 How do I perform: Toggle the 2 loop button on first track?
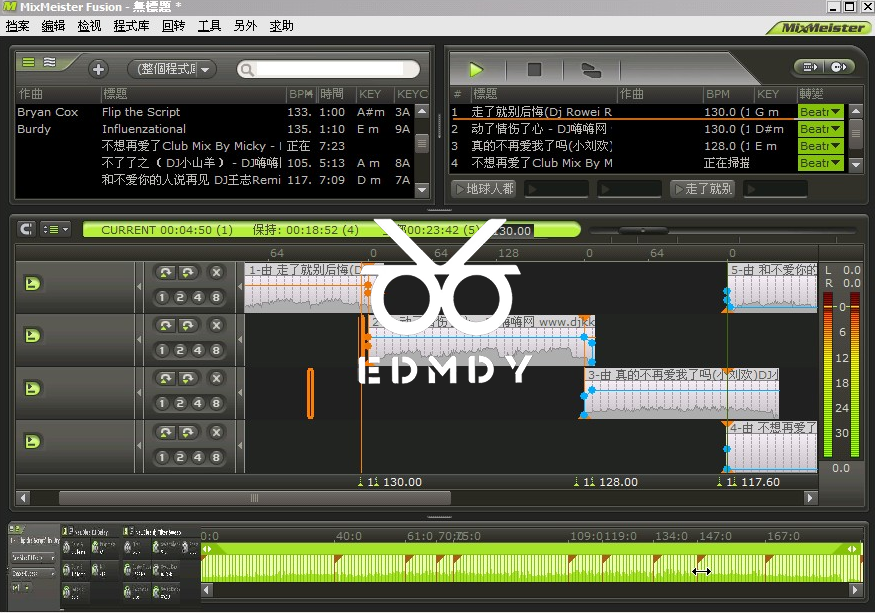pos(180,298)
